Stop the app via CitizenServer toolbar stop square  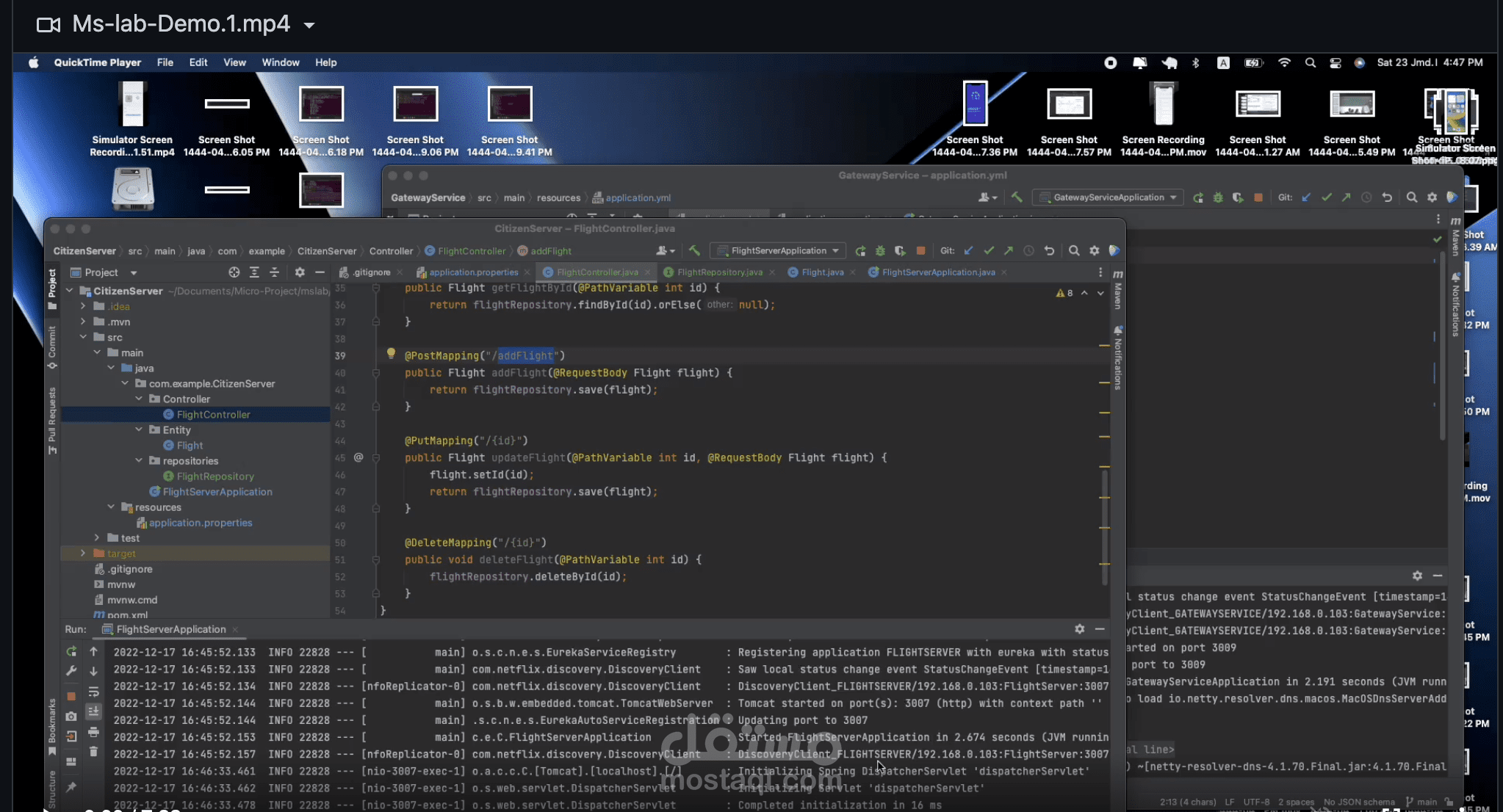pyautogui.click(x=921, y=250)
